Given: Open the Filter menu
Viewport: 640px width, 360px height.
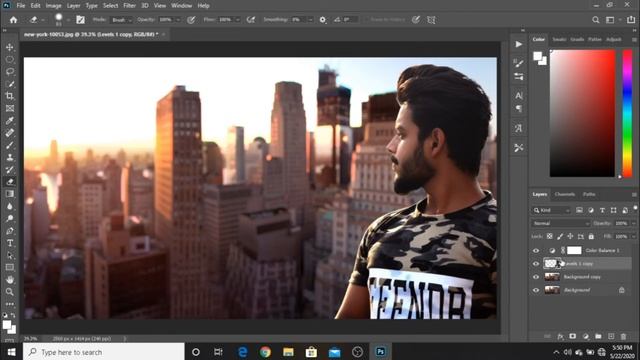Looking at the screenshot, I should (129, 6).
